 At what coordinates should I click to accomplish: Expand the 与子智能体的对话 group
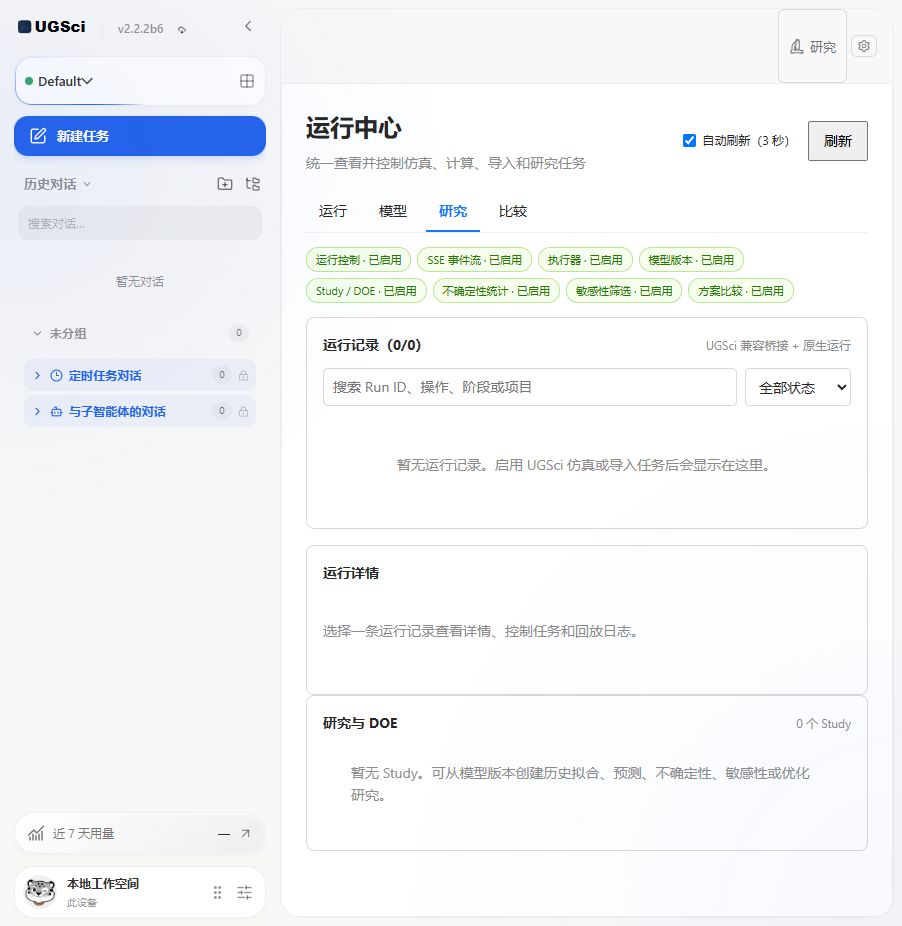37,412
